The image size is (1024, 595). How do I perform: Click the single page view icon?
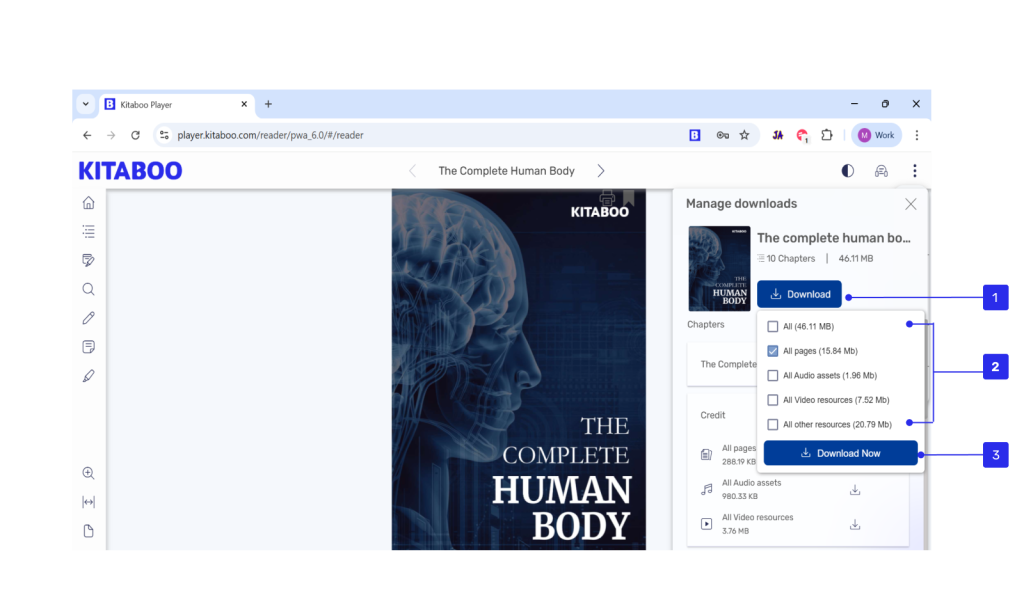88,530
